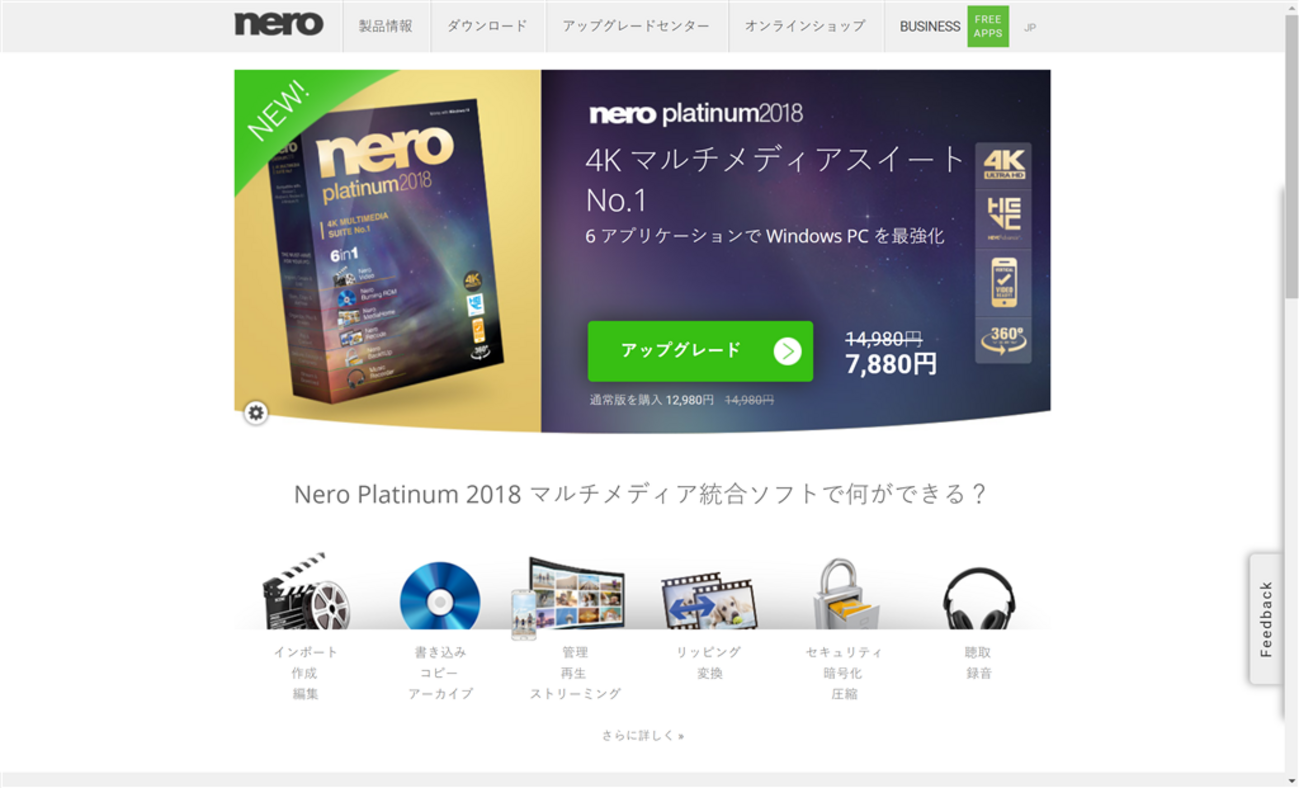The width and height of the screenshot is (1299, 788).
Task: Click the vertical video smartphone badge
Action: click(x=1003, y=284)
